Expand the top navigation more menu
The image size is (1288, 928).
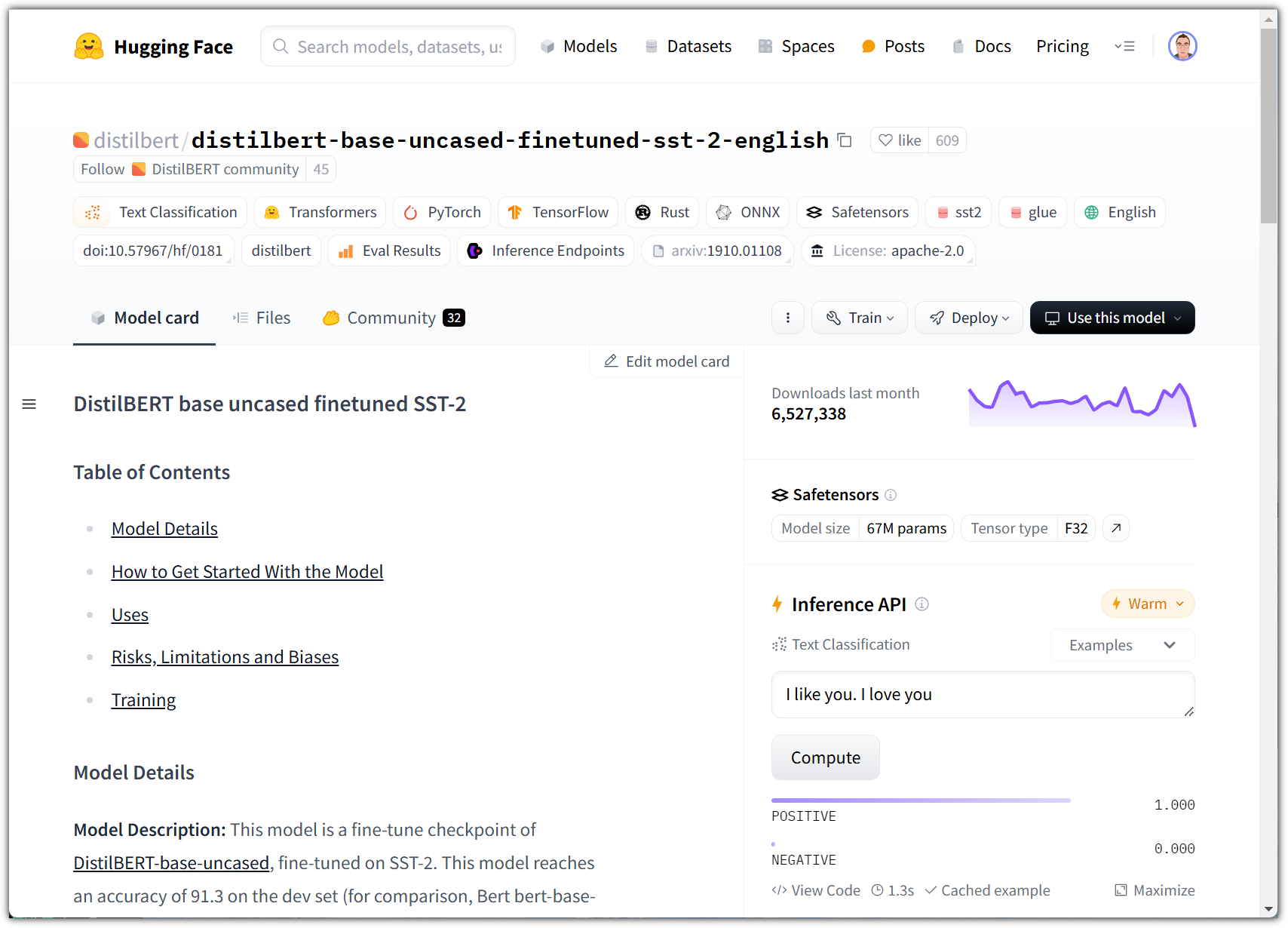(1124, 46)
